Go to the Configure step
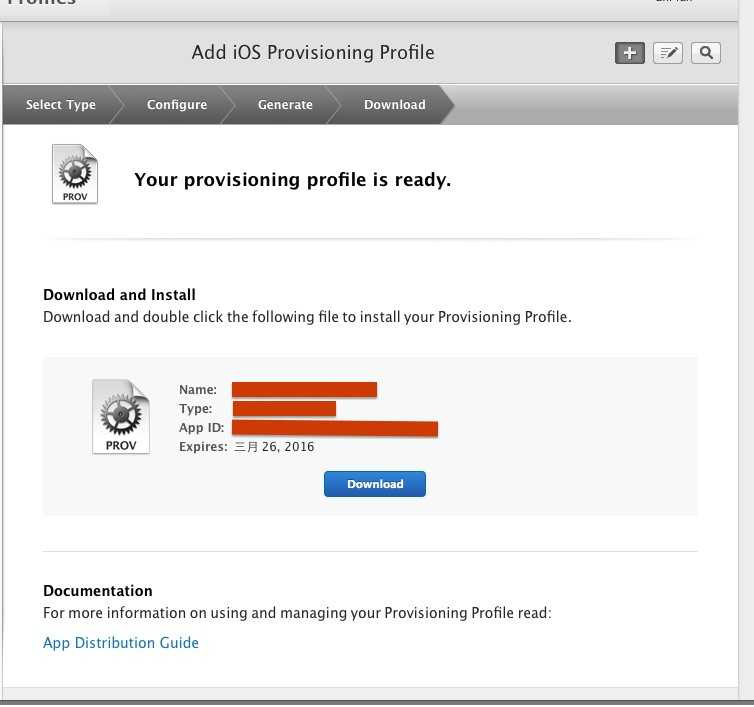This screenshot has height=707, width=754. [177, 104]
